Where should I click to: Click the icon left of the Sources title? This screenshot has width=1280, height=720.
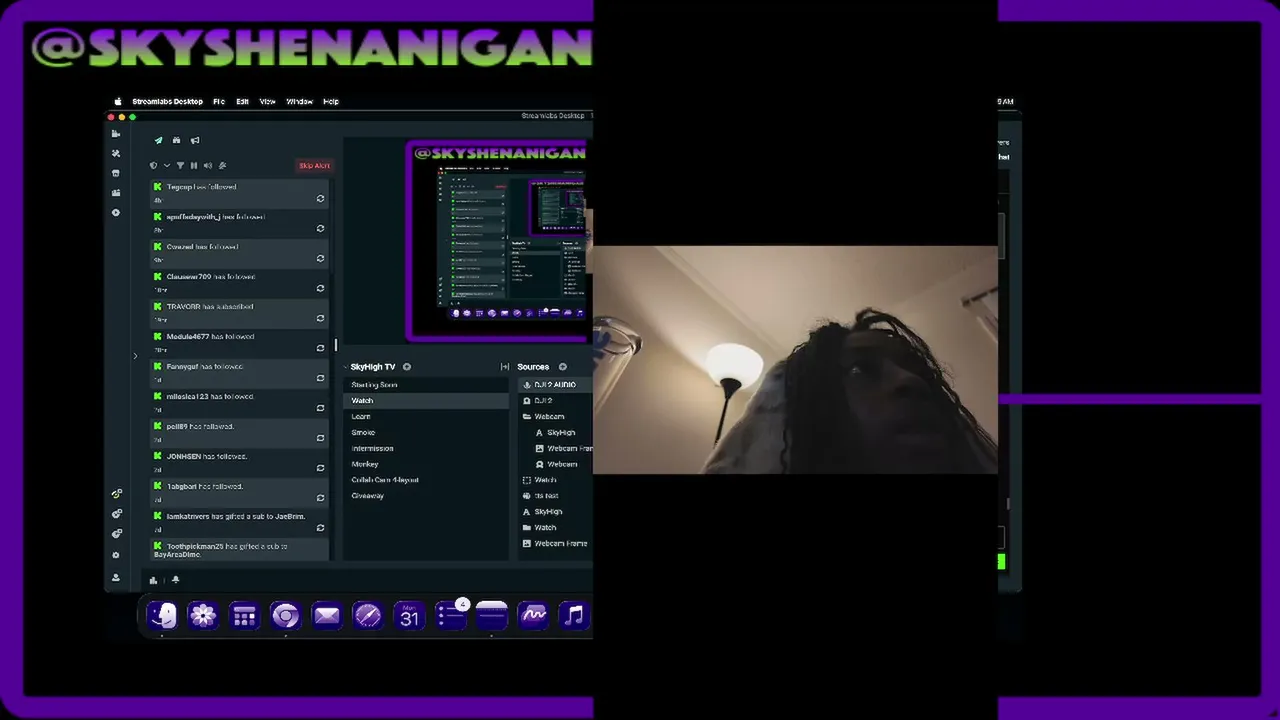505,367
